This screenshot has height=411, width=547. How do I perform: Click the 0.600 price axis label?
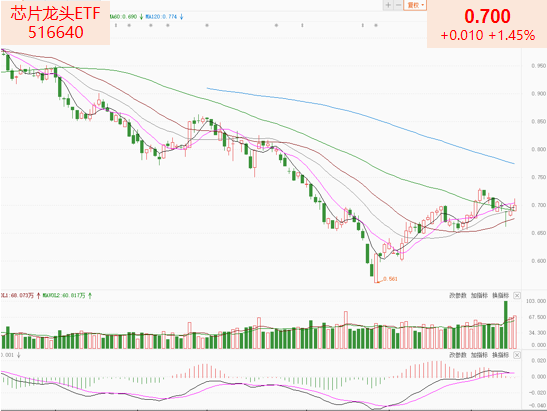pos(539,261)
